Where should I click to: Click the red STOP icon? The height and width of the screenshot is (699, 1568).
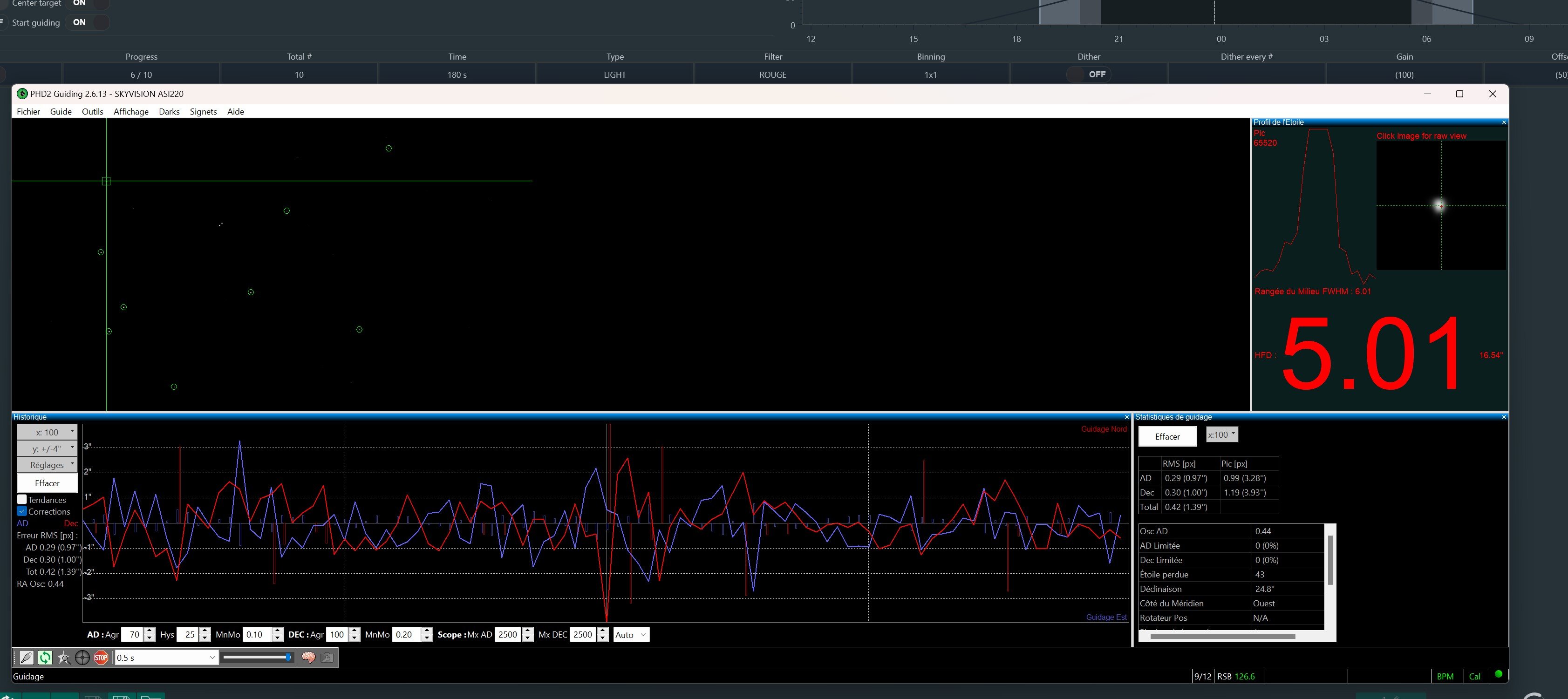pos(101,657)
